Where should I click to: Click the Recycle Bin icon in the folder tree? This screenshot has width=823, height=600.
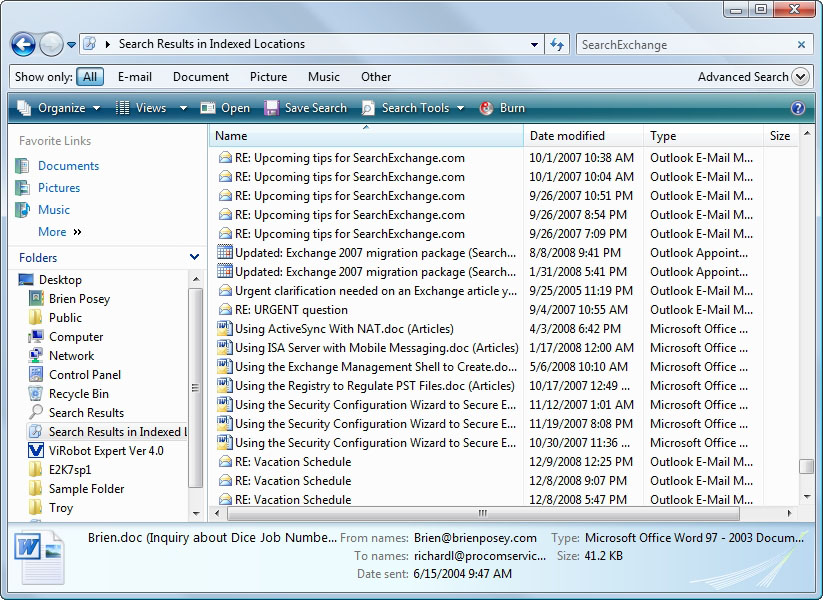coord(37,394)
